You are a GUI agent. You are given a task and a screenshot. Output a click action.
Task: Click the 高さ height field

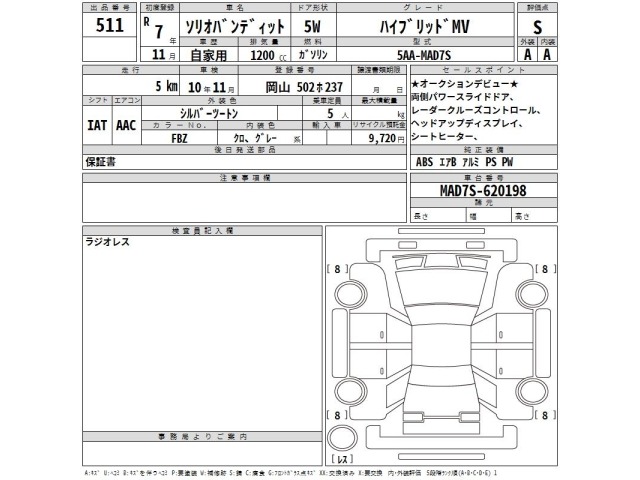coord(534,216)
